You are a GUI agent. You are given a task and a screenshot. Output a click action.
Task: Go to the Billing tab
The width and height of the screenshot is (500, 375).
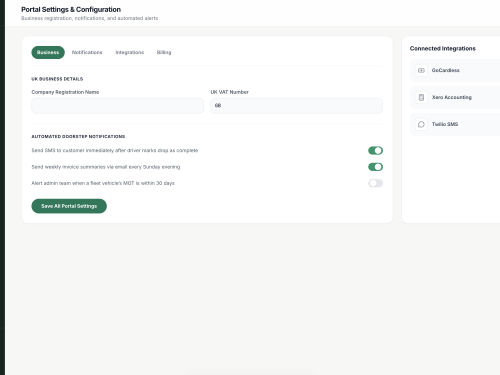click(164, 52)
